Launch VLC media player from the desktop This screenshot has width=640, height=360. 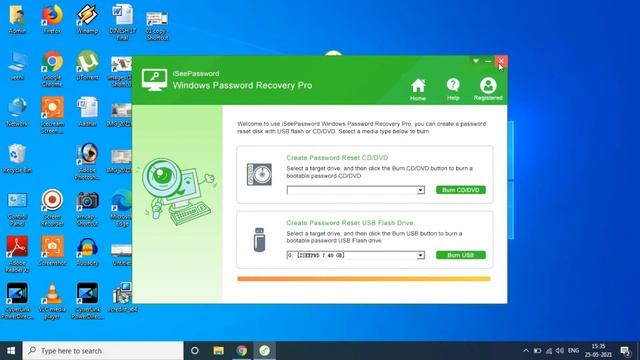52,301
